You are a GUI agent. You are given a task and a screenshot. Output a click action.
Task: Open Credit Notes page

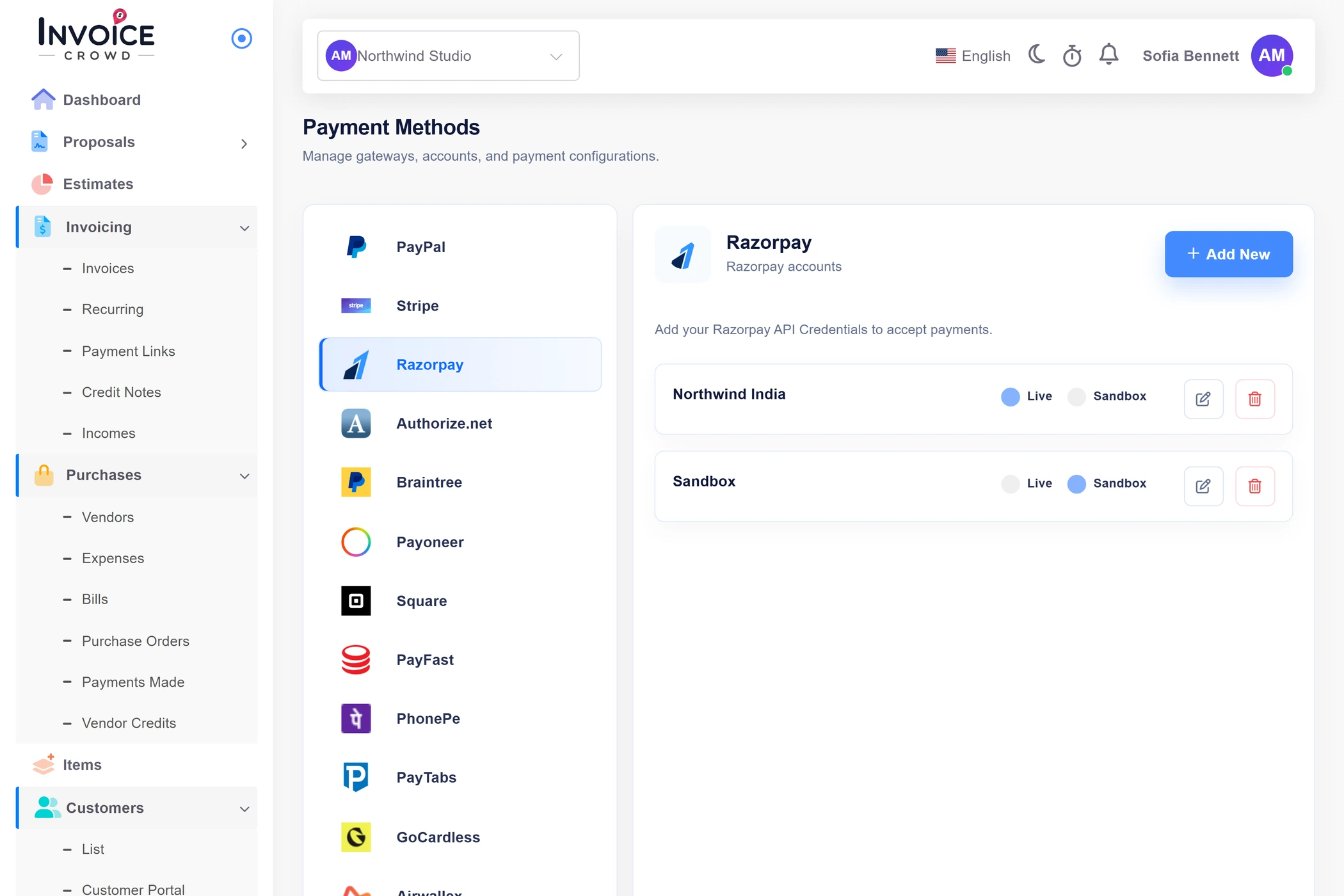click(x=121, y=392)
